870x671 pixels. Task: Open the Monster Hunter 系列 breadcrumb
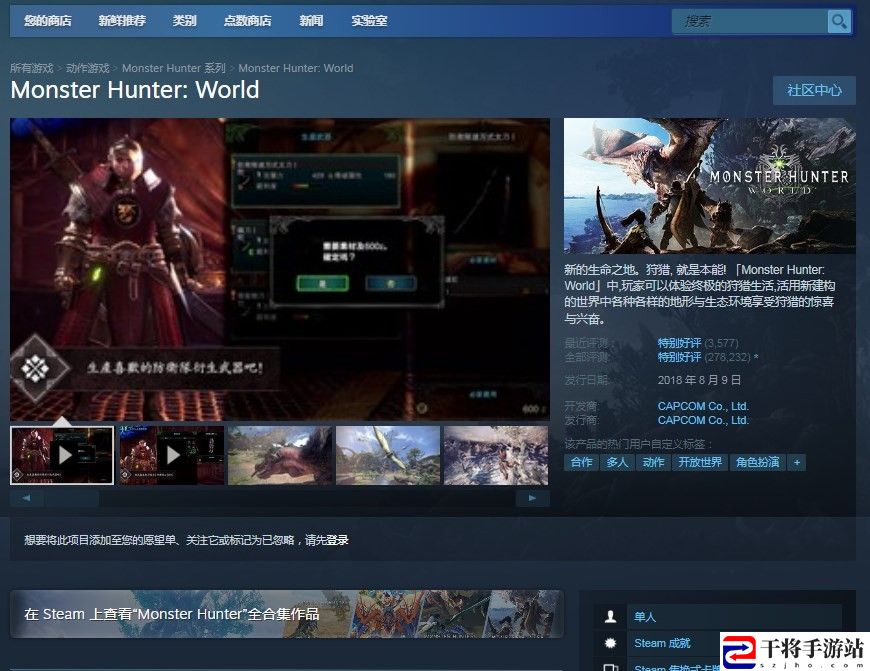pos(174,68)
